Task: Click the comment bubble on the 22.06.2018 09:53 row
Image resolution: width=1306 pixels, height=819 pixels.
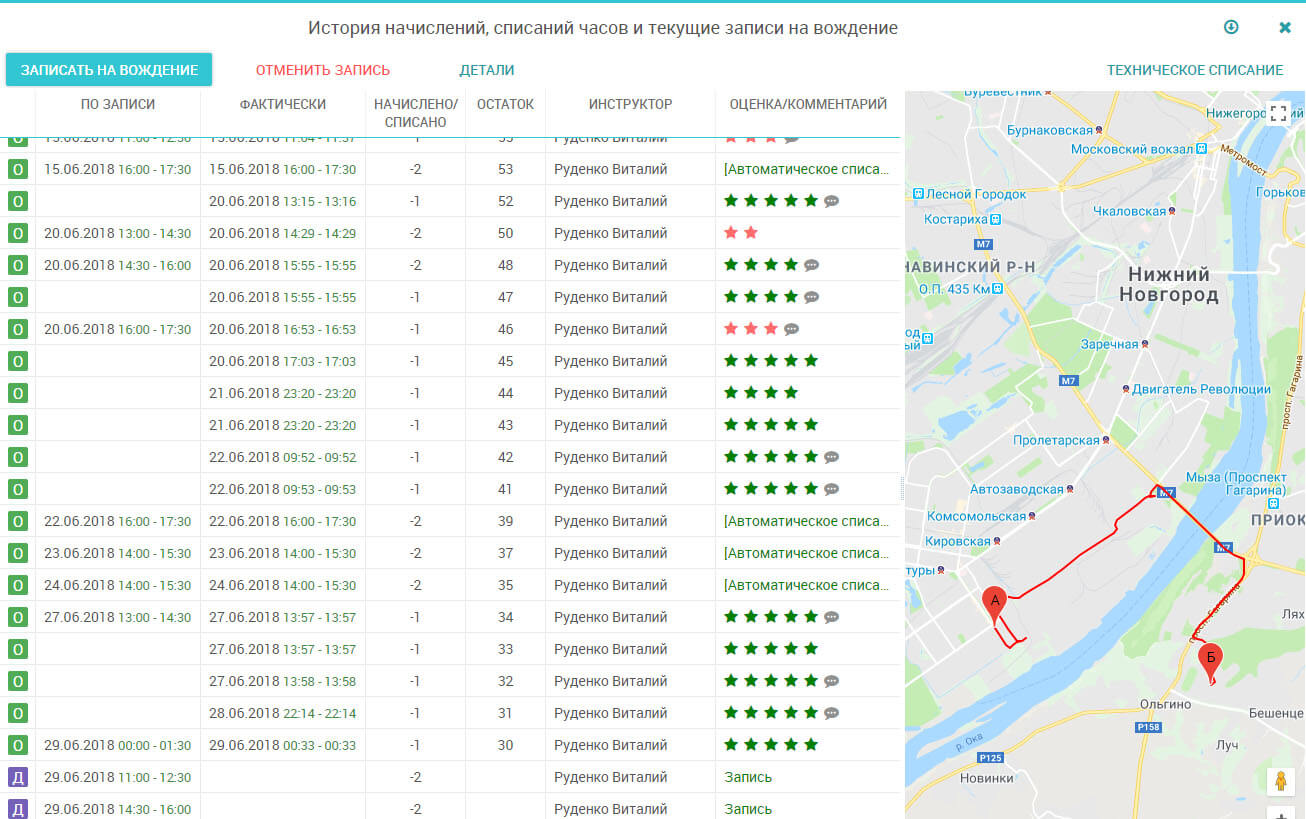Action: 831,489
